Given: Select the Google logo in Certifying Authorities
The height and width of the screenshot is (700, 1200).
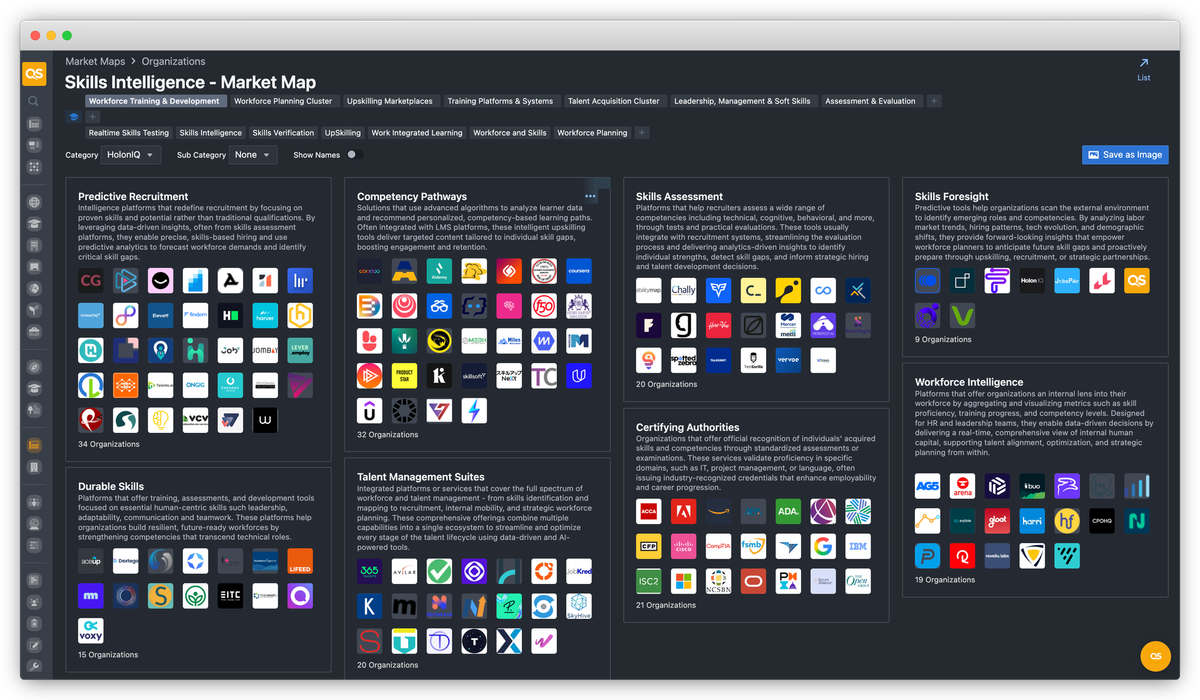Looking at the screenshot, I should click(823, 547).
